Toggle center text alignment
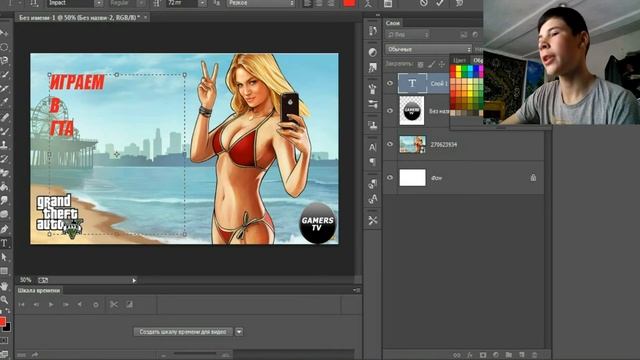The height and width of the screenshot is (360, 640). 319,3
